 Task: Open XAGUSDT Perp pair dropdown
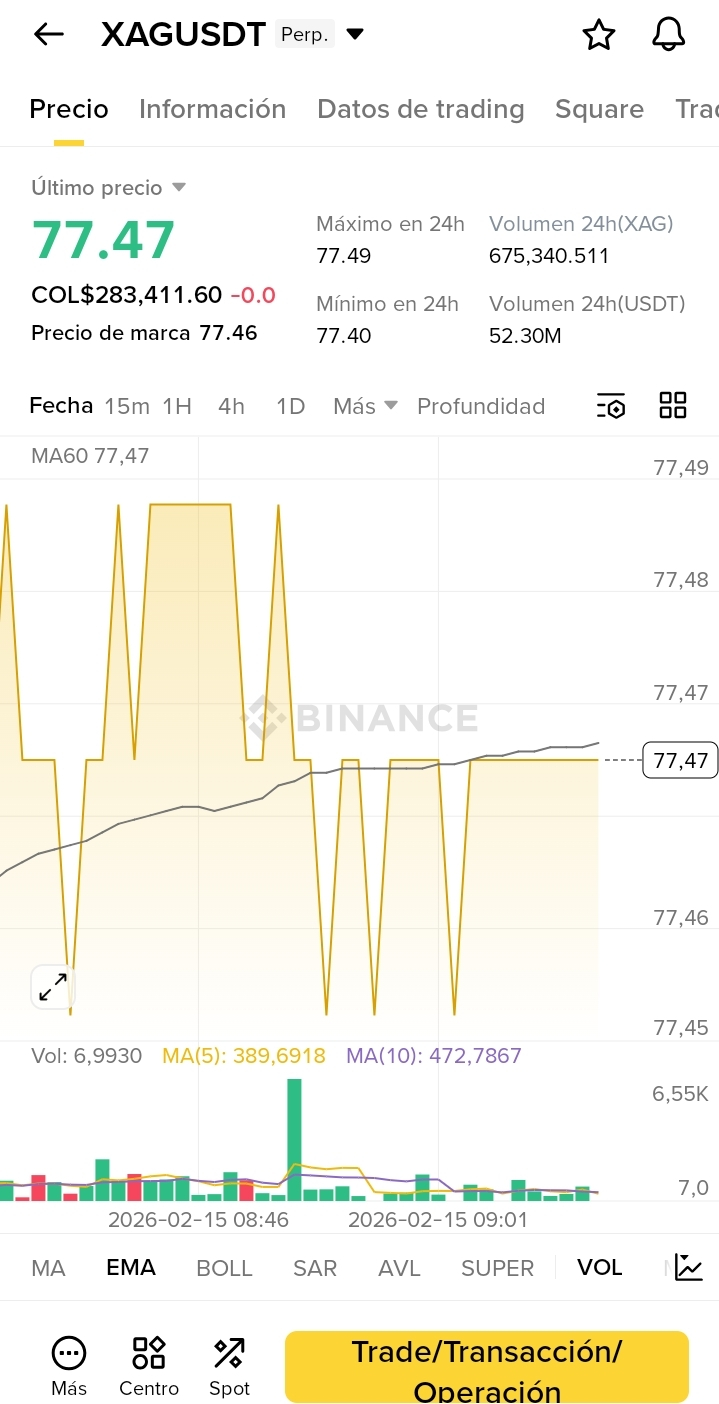pyautogui.click(x=355, y=35)
